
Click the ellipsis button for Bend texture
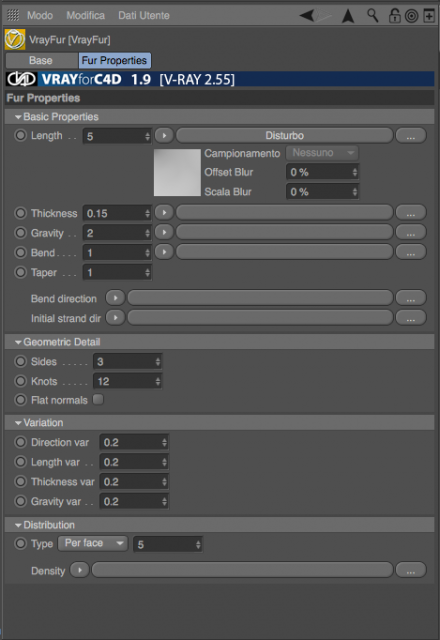411,251
